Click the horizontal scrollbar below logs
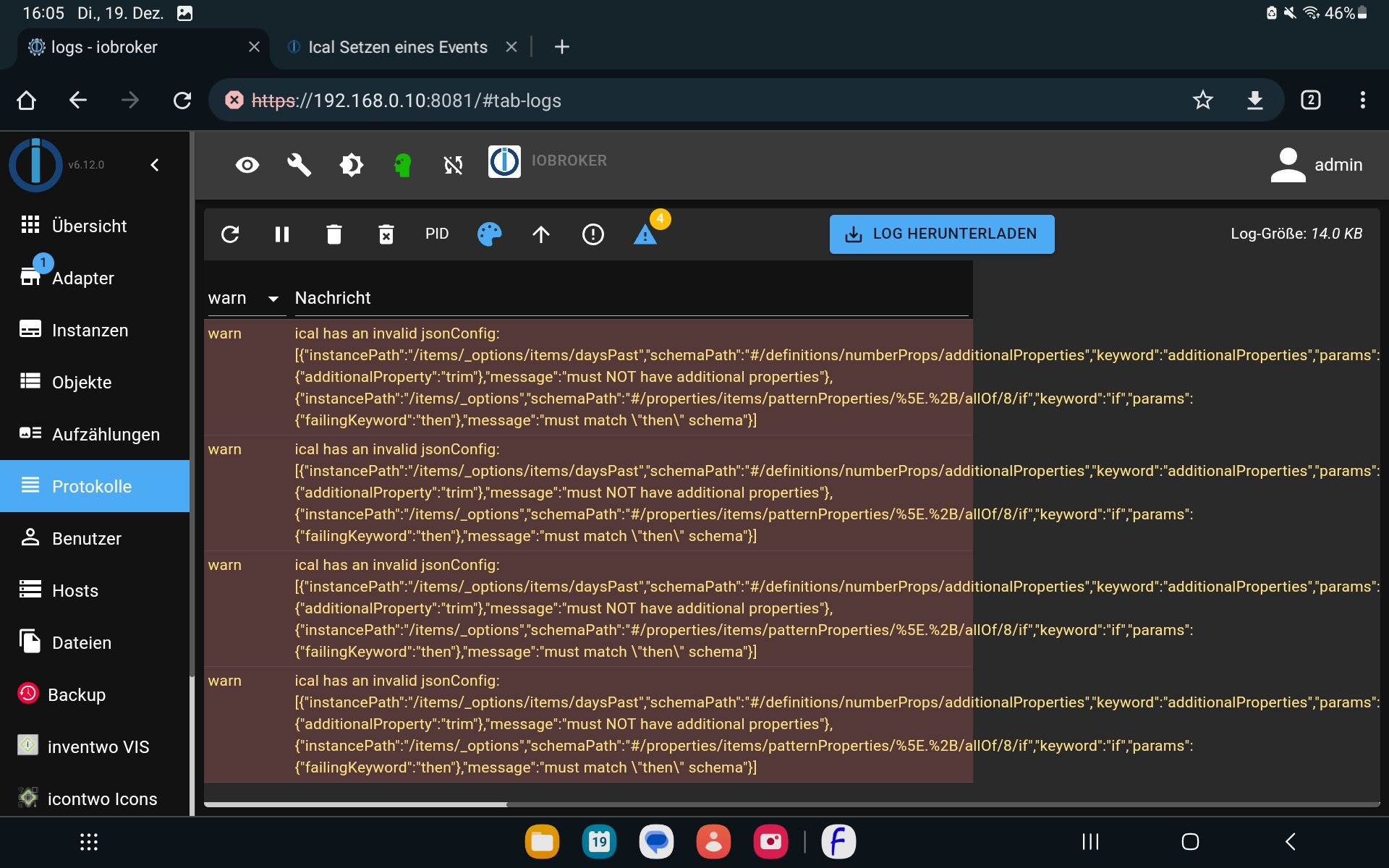The image size is (1389, 868). 356,804
